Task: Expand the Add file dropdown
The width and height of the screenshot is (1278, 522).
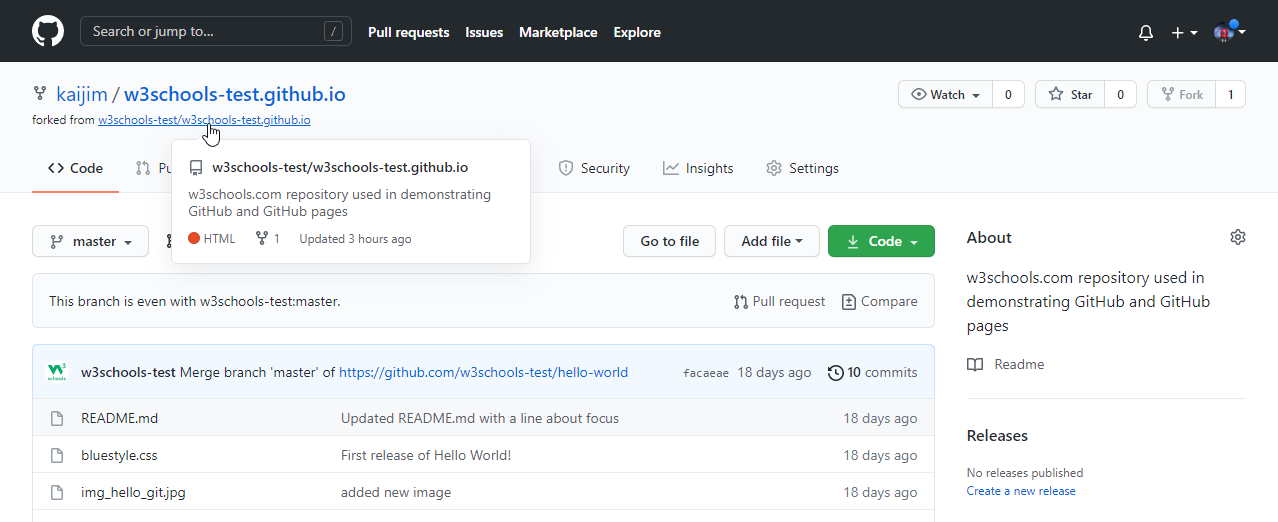Action: pos(772,241)
